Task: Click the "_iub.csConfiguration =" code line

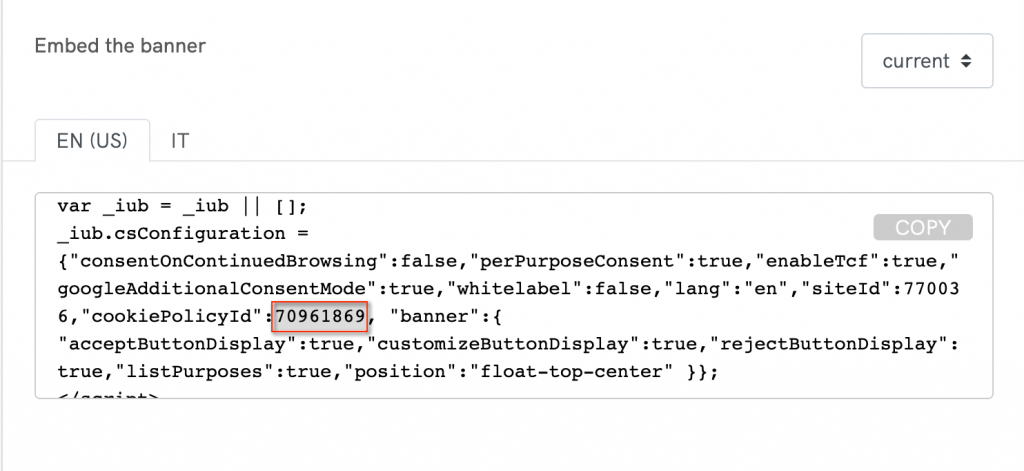Action: click(185, 234)
